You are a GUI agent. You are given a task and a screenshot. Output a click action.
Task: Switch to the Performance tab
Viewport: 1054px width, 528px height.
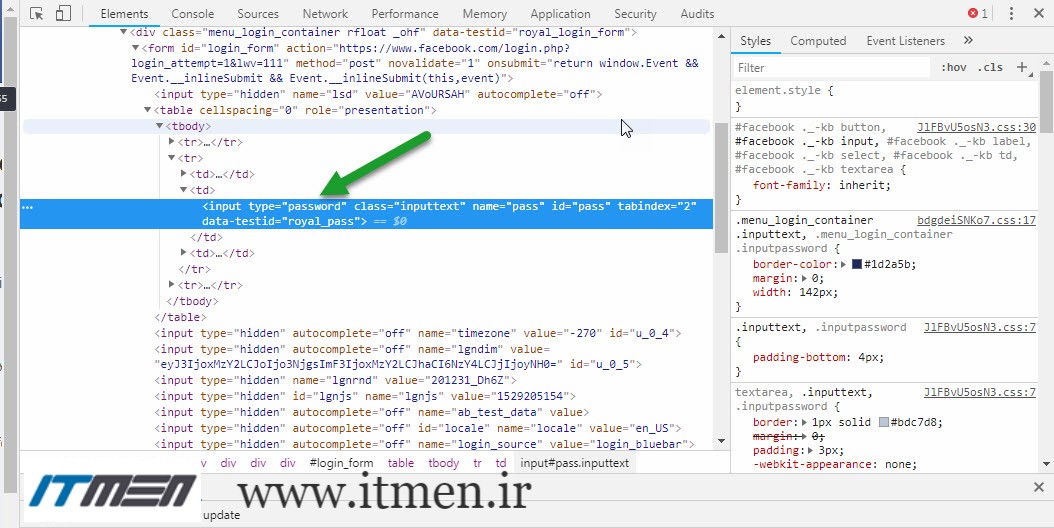coord(405,13)
